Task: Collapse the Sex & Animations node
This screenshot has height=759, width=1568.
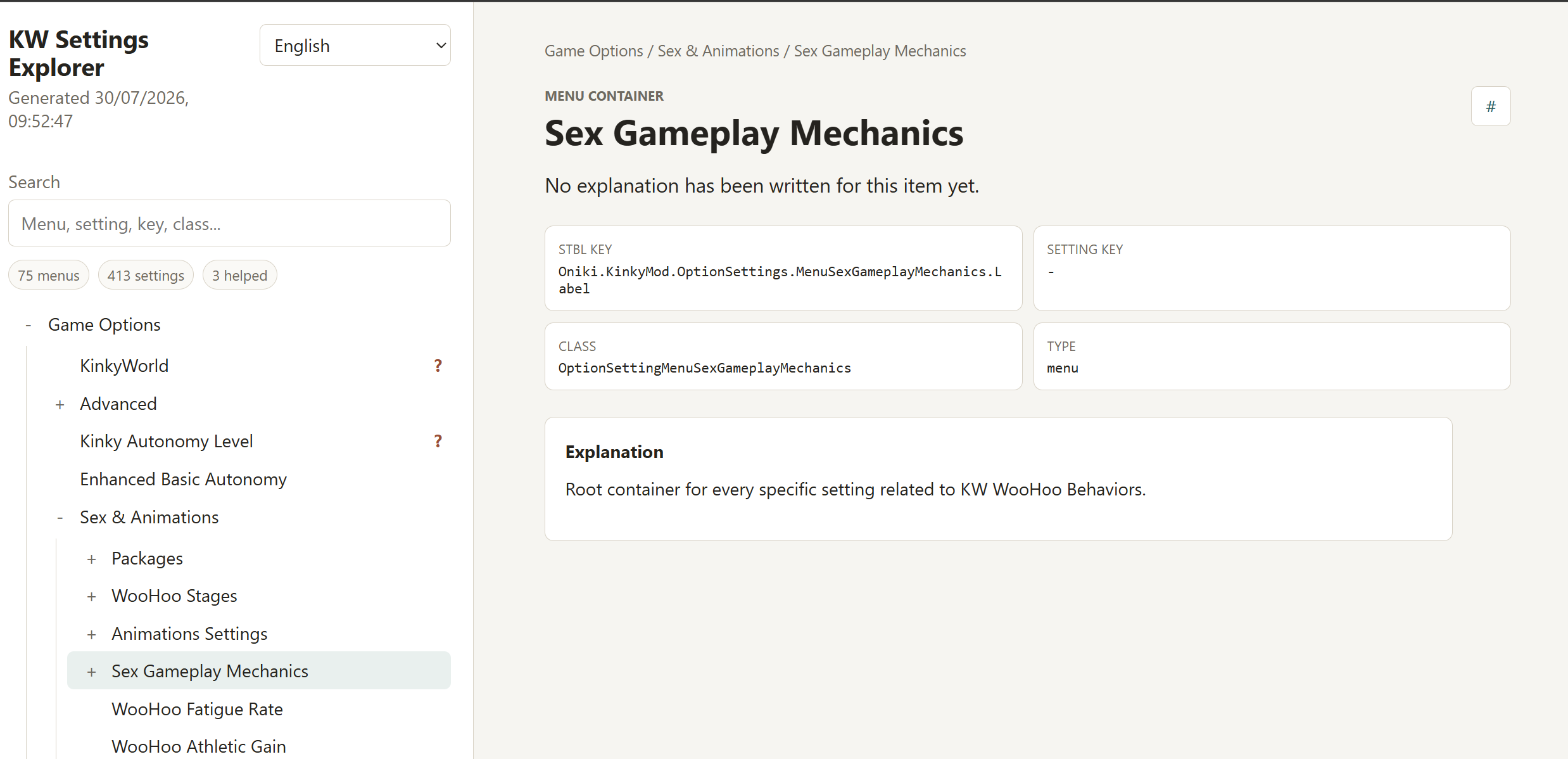Action: [x=60, y=518]
